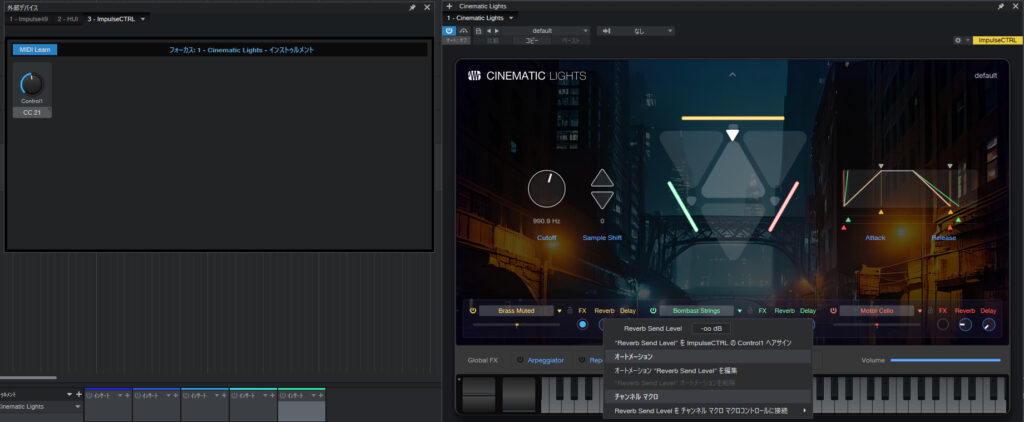Select the automation edit Reverb Send Level entry
The image size is (1024, 422).
[675, 370]
